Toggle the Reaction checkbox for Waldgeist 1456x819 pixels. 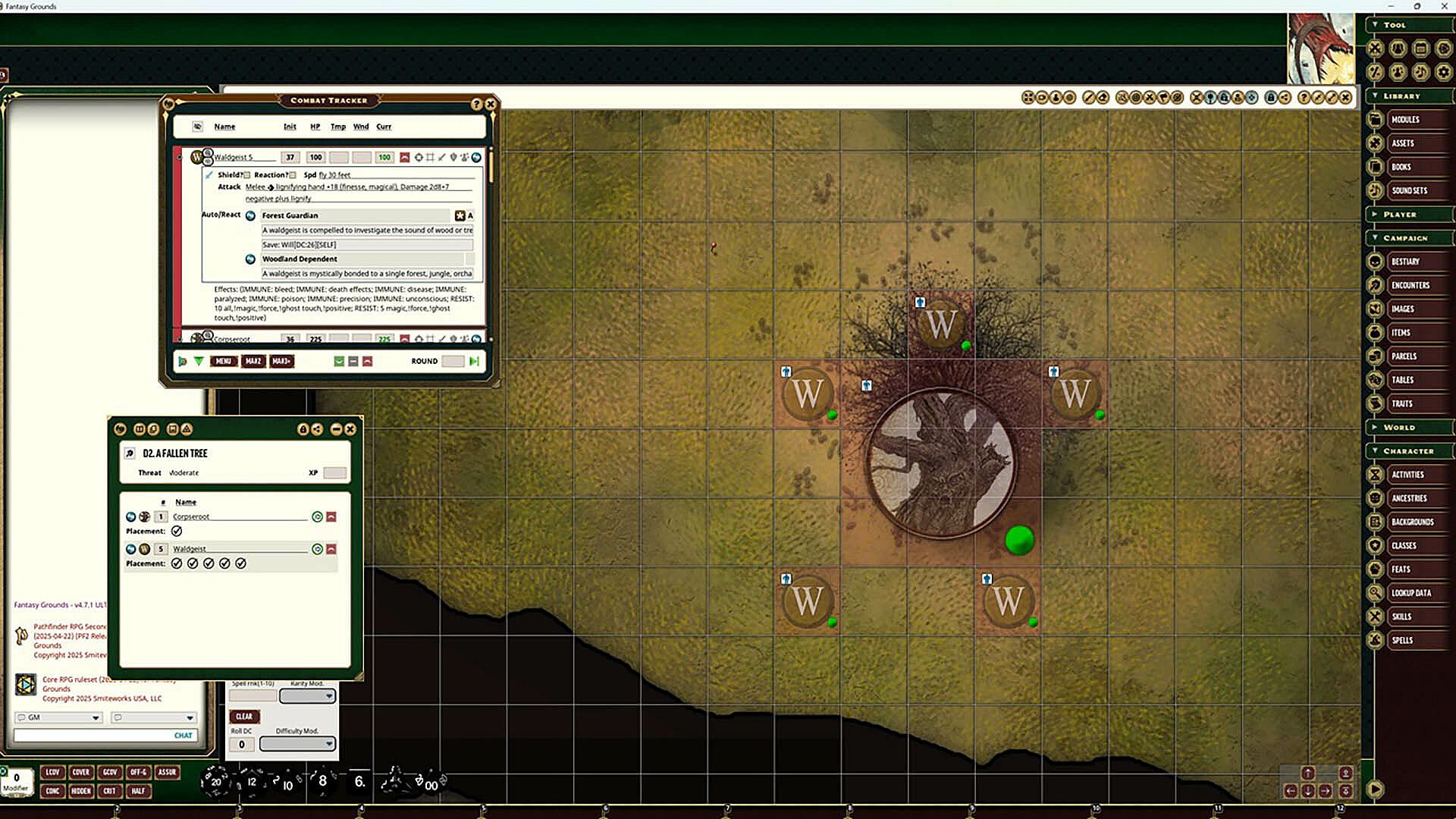click(293, 175)
